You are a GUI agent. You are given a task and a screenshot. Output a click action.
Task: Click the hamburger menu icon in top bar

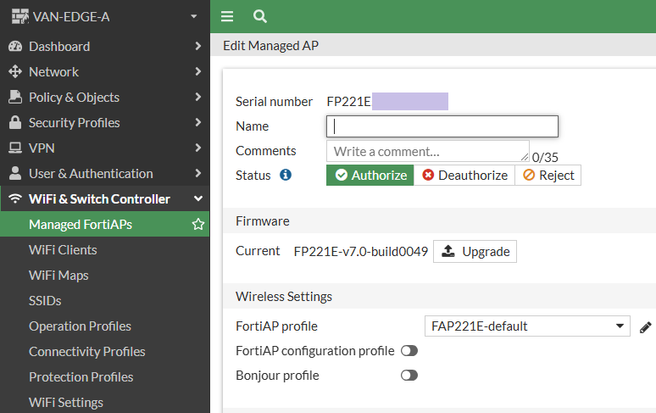(227, 16)
